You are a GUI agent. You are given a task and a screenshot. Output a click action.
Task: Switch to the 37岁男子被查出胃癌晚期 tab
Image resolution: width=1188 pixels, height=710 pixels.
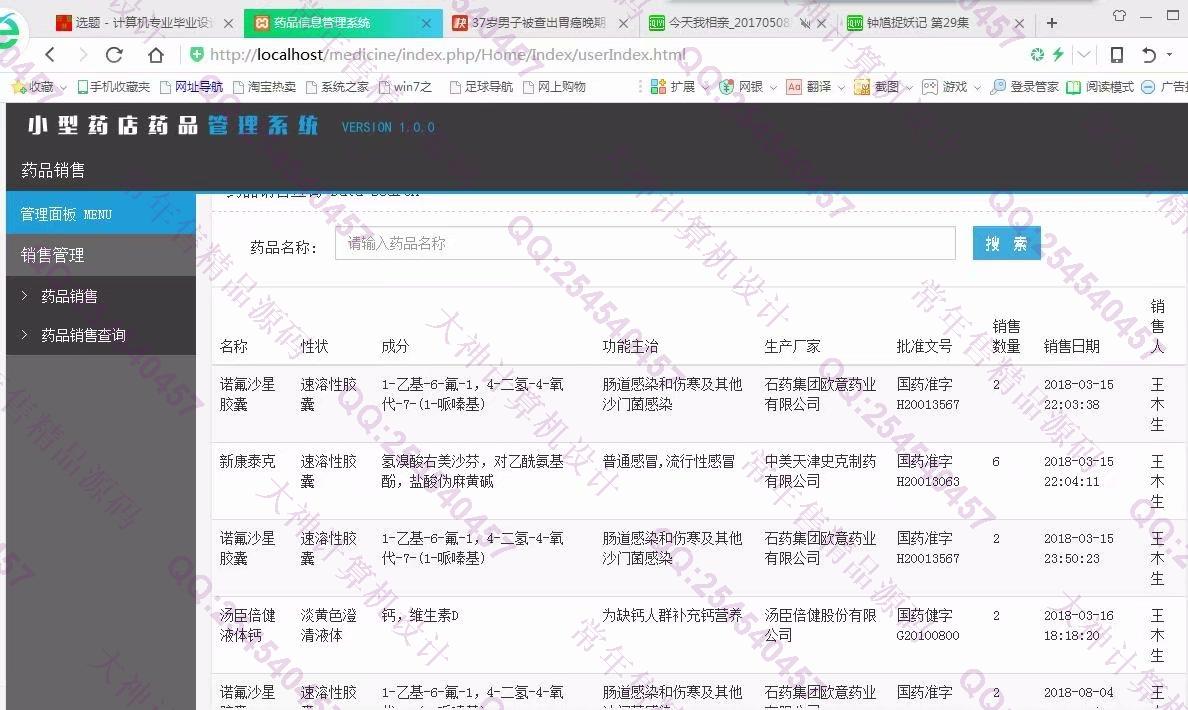pyautogui.click(x=540, y=23)
